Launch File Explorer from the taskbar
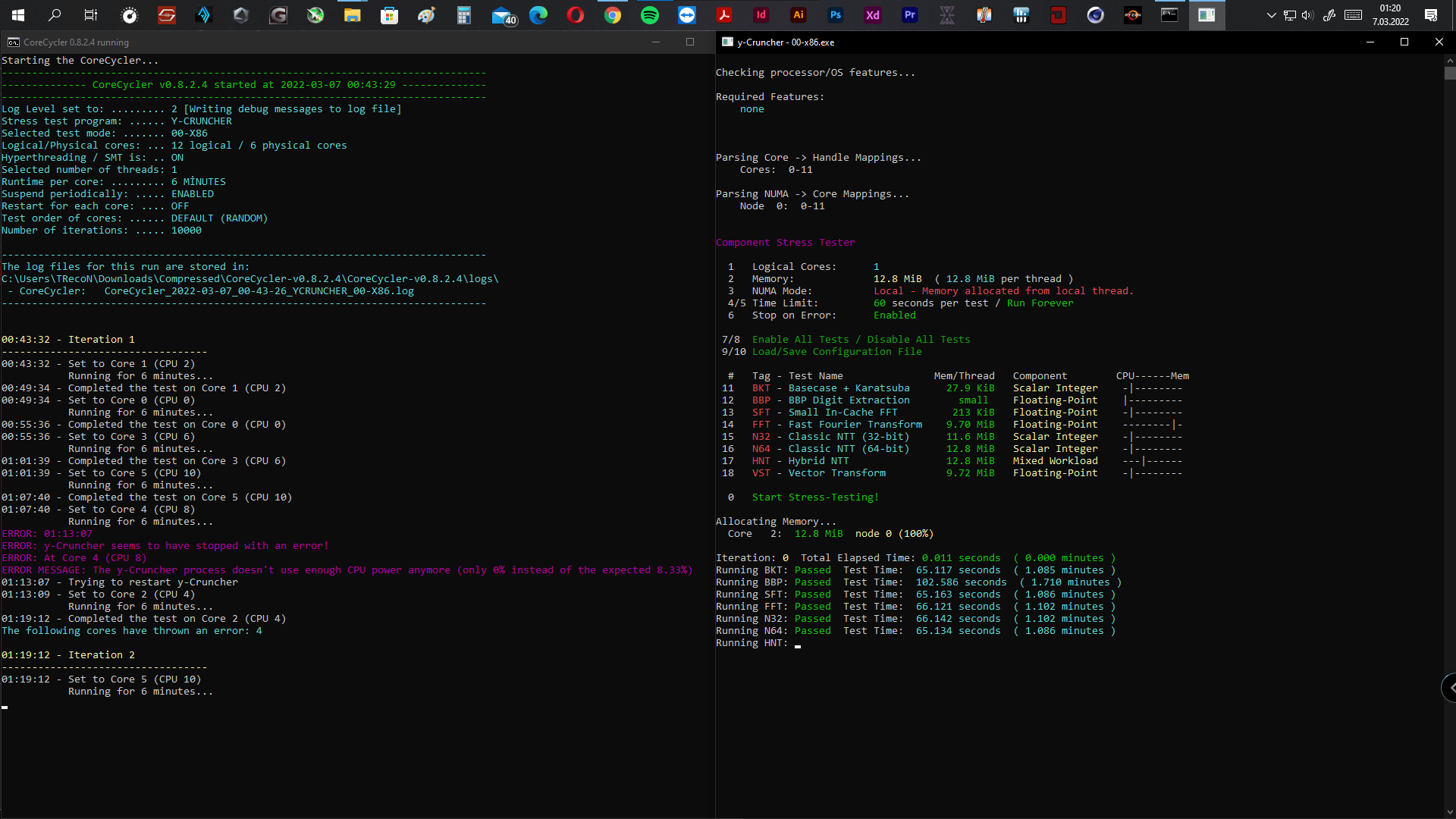The width and height of the screenshot is (1456, 819). [x=352, y=15]
